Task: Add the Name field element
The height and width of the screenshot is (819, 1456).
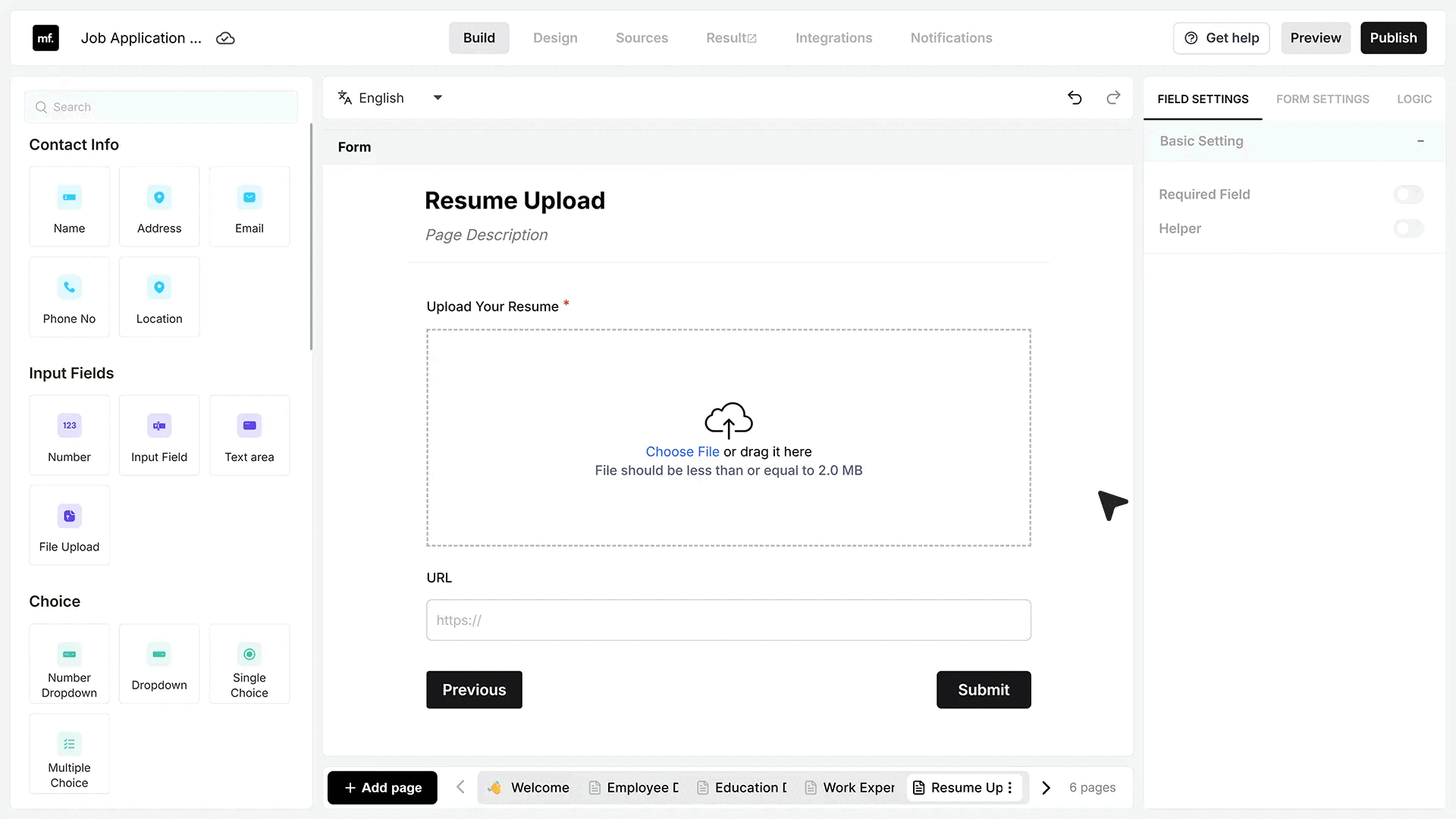Action: [x=69, y=206]
